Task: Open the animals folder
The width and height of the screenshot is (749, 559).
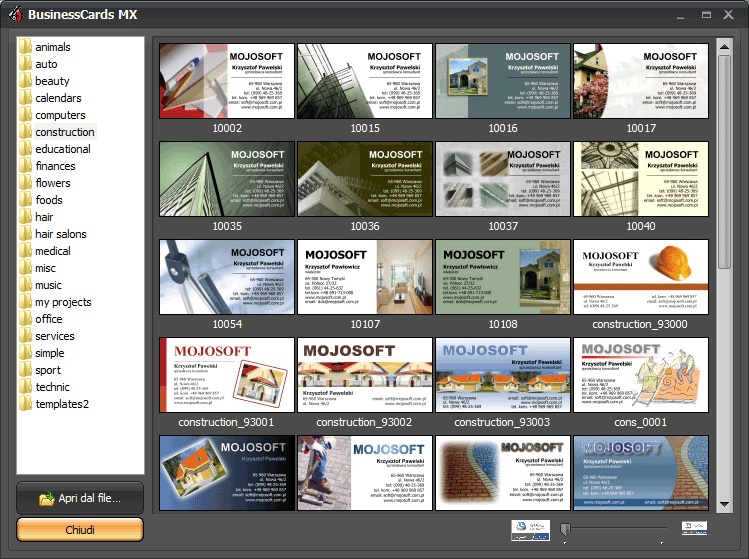Action: (x=53, y=47)
